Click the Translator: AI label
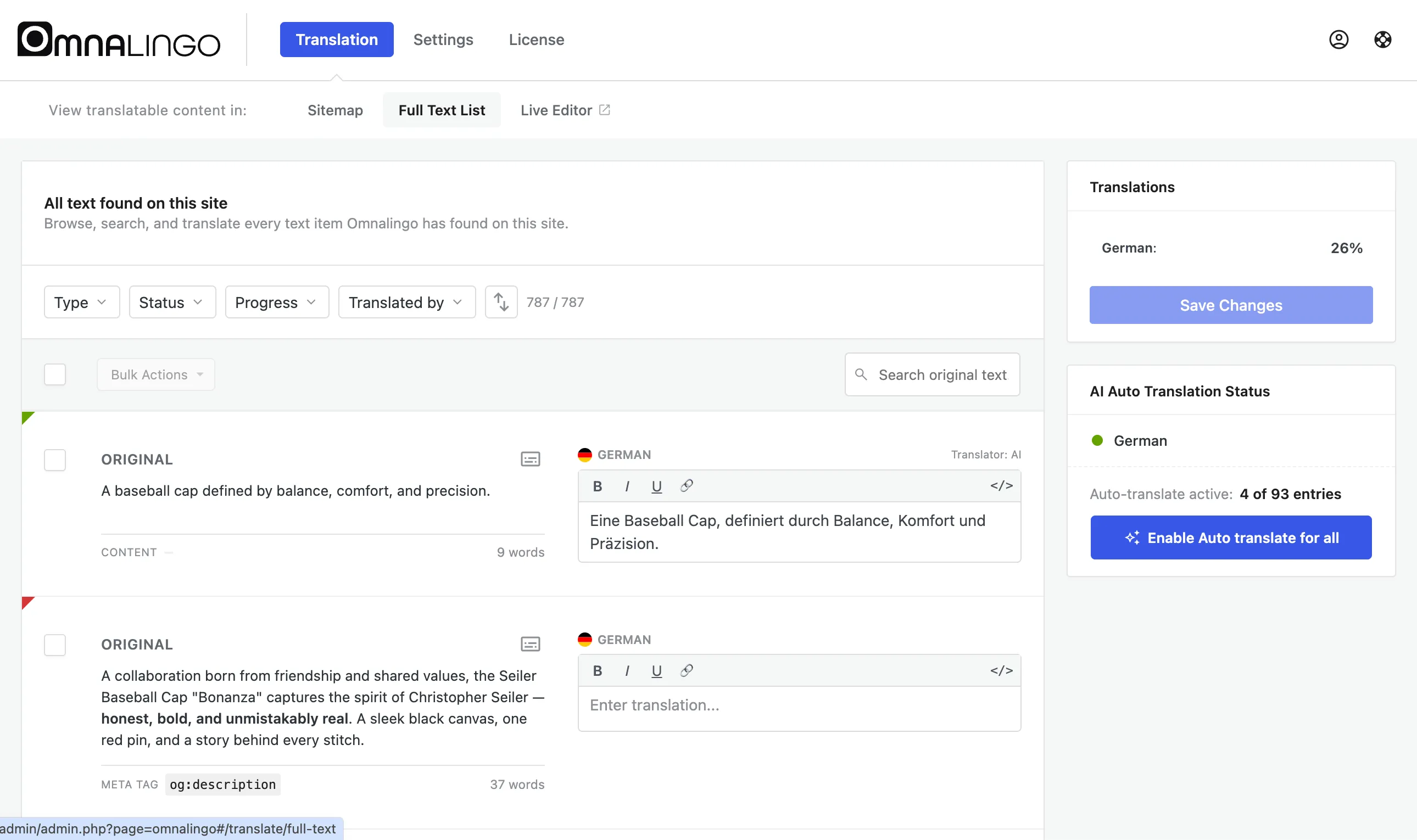This screenshot has height=840, width=1417. (986, 455)
